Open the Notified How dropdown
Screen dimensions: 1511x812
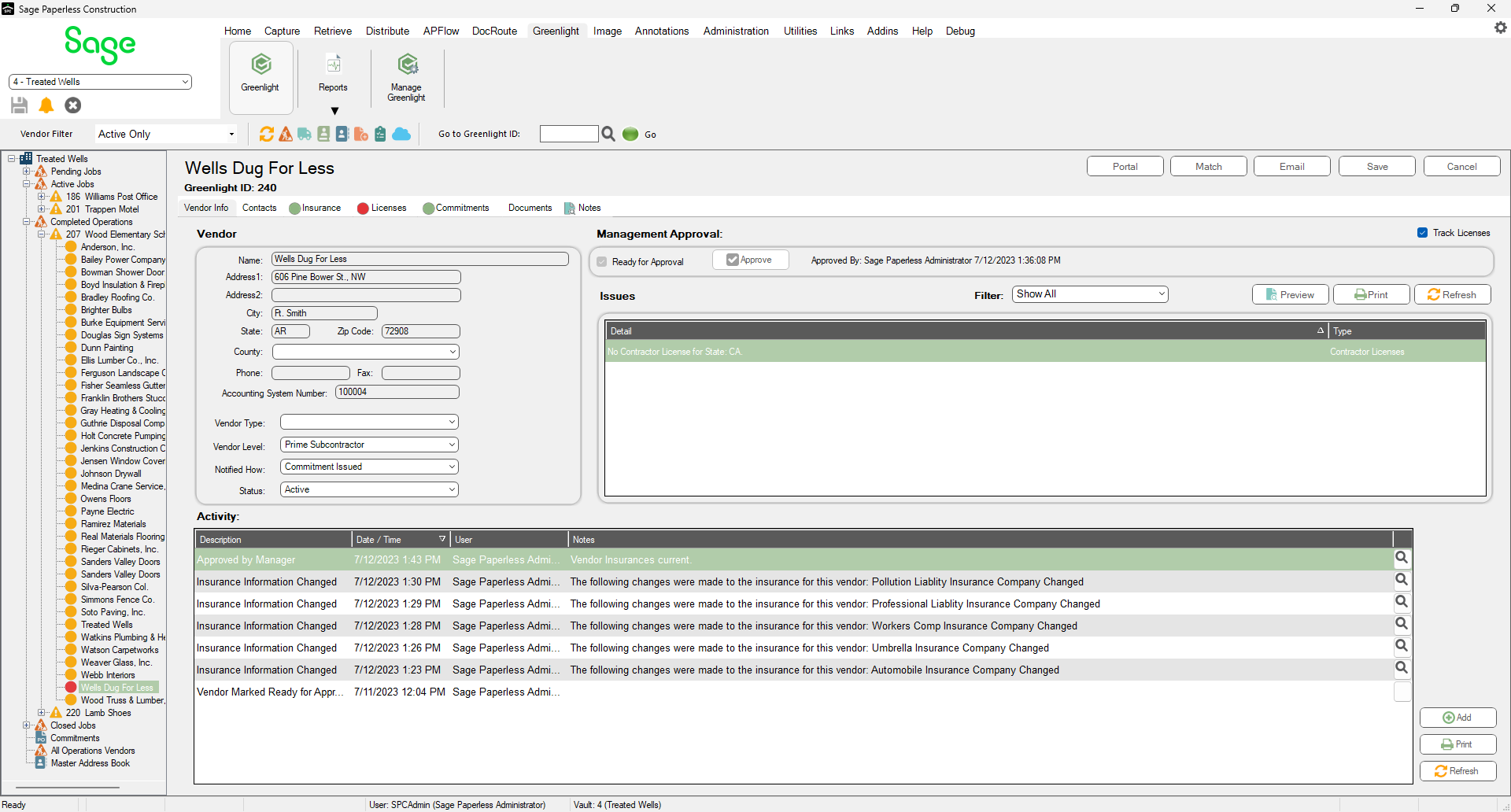(x=369, y=467)
